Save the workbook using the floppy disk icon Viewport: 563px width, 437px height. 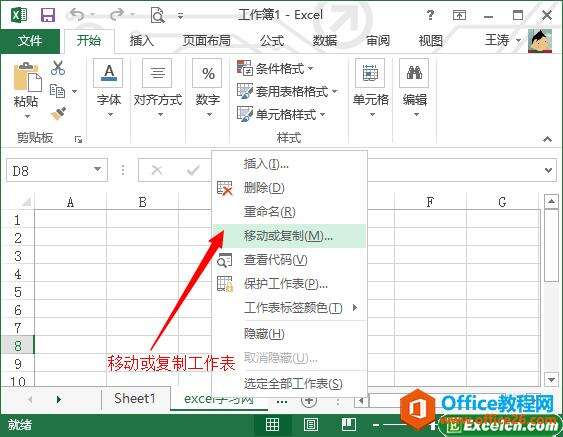[x=48, y=15]
